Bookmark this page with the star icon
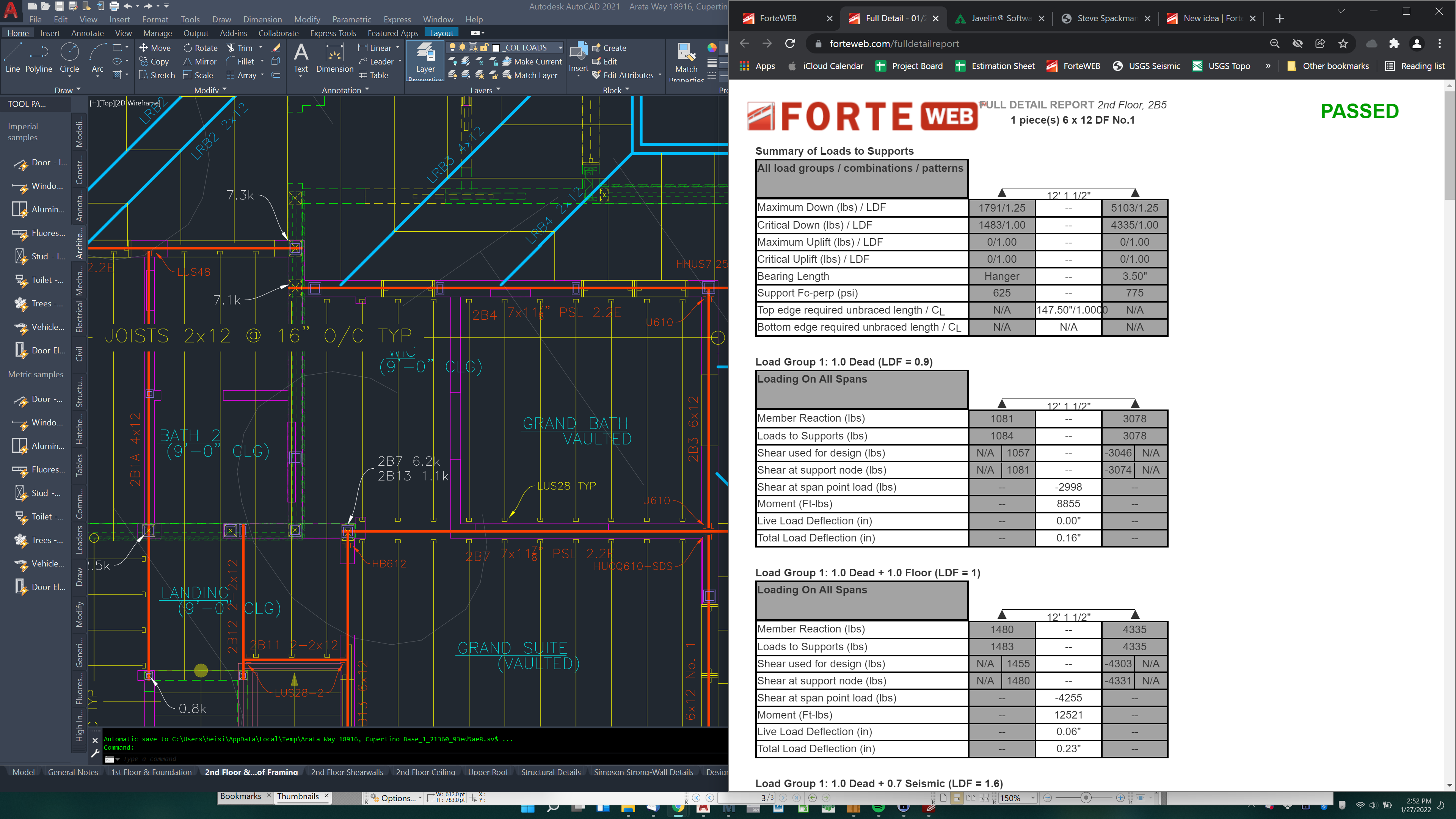Screen dimensions: 1456x819 (1343, 44)
